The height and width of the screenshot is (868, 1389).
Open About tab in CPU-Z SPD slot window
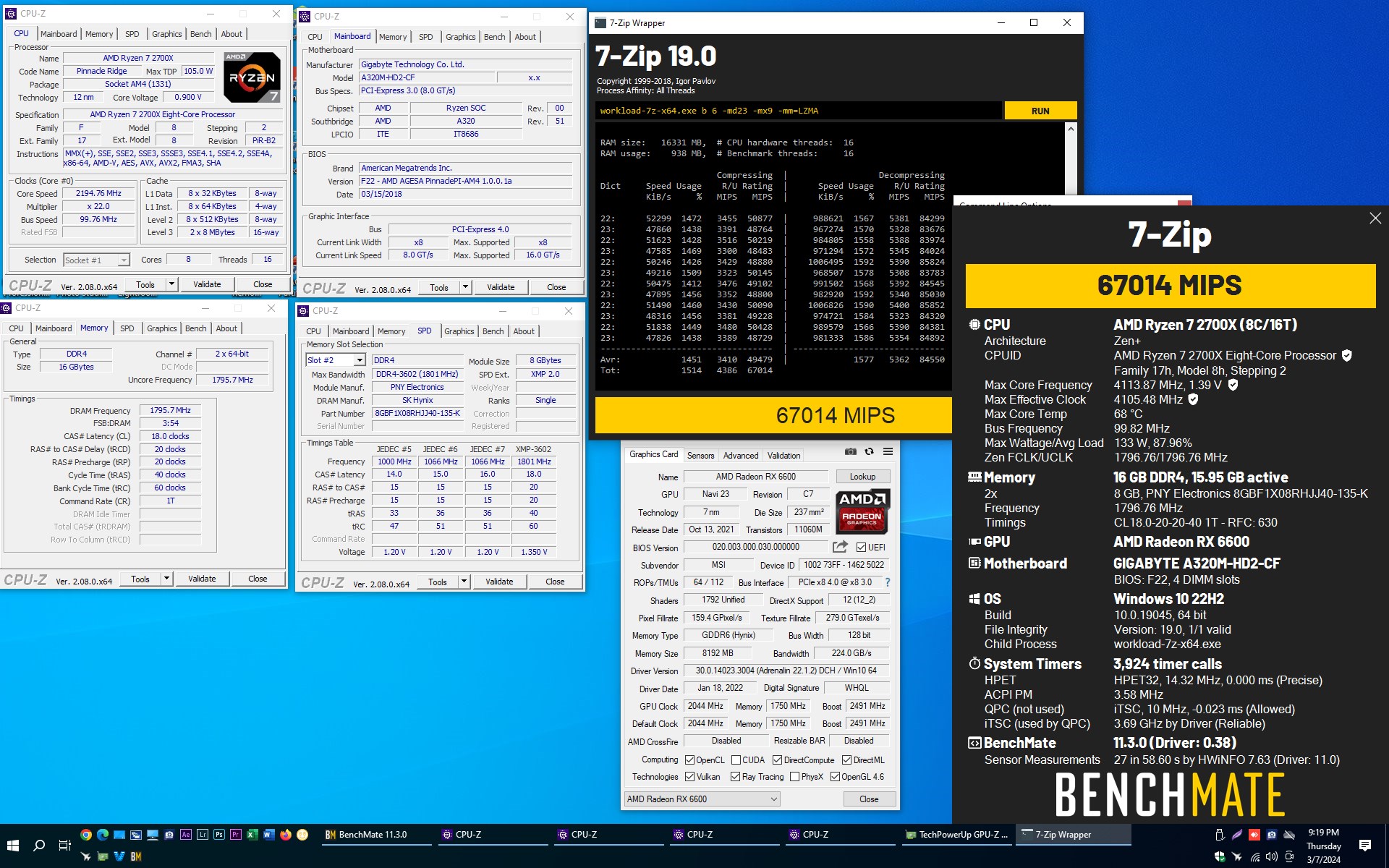click(524, 331)
